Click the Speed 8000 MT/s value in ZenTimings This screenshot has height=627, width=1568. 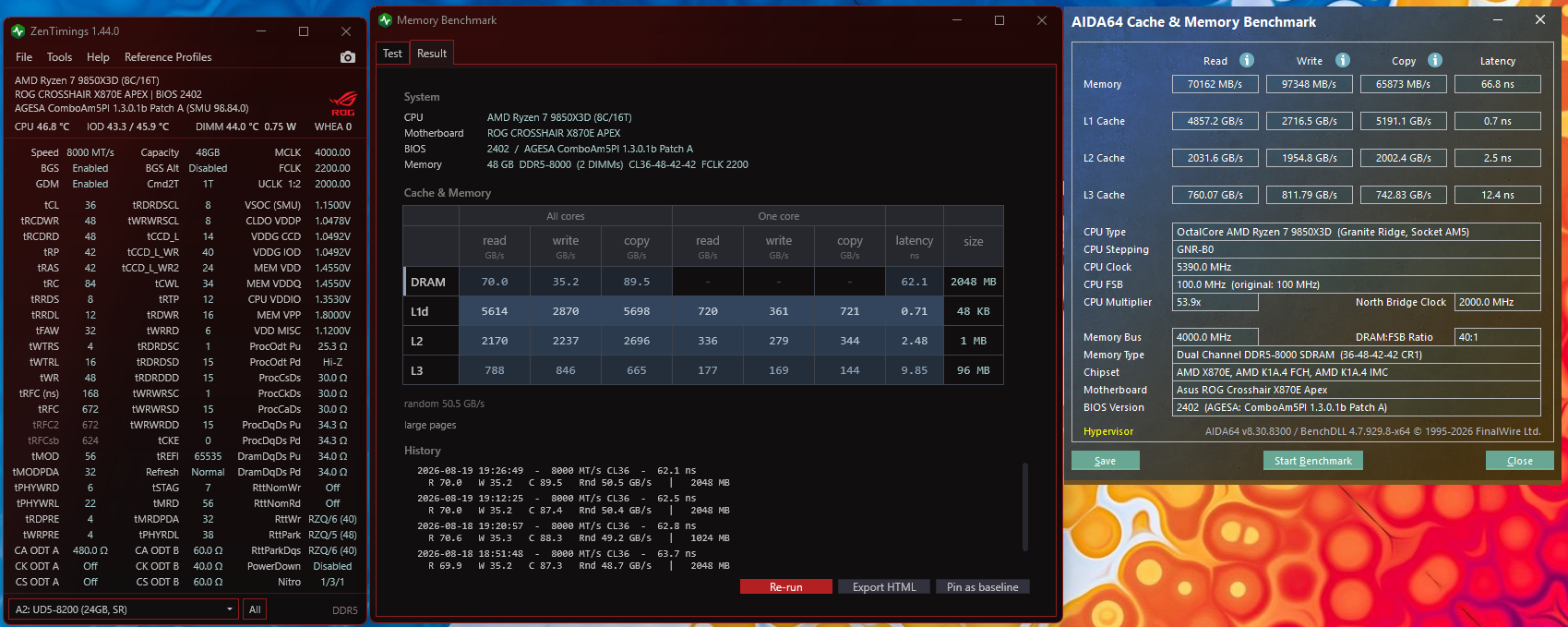90,152
